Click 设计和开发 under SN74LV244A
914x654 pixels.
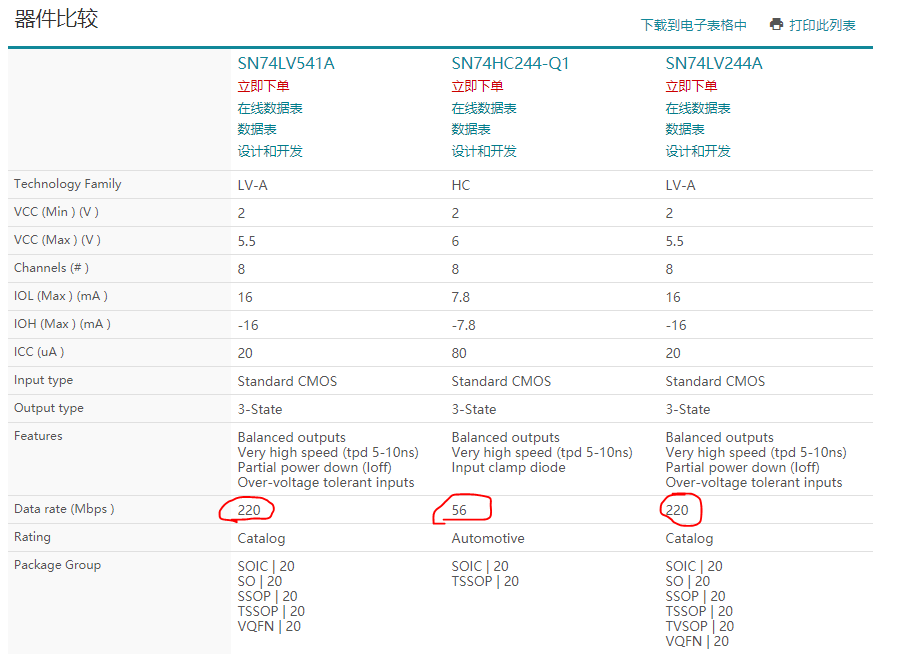[698, 152]
